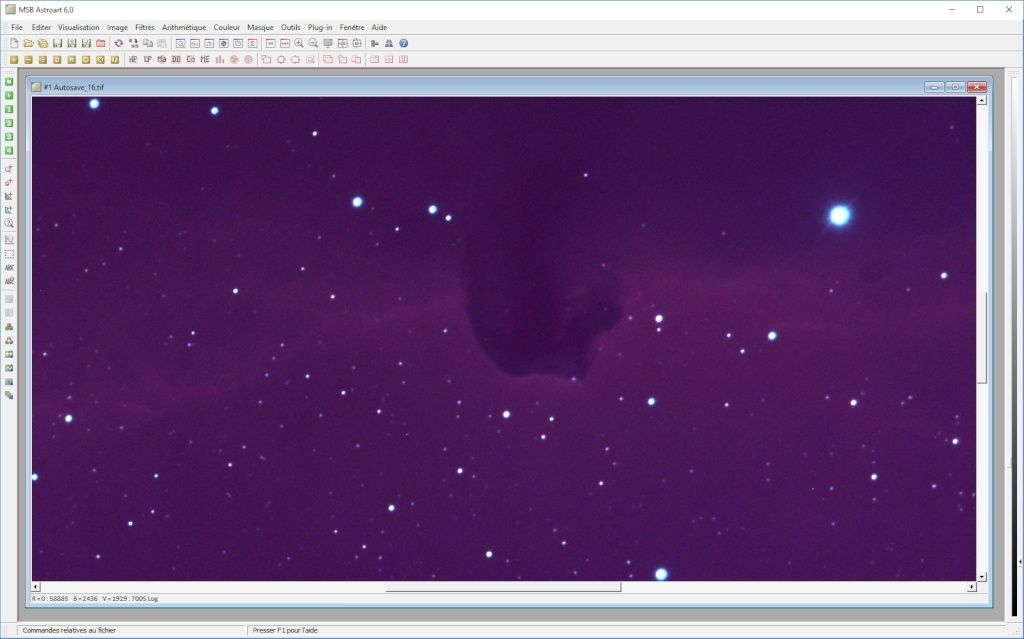Click the Zoom in magnifier icon
Screen dimensions: 1024x639
coord(299,43)
